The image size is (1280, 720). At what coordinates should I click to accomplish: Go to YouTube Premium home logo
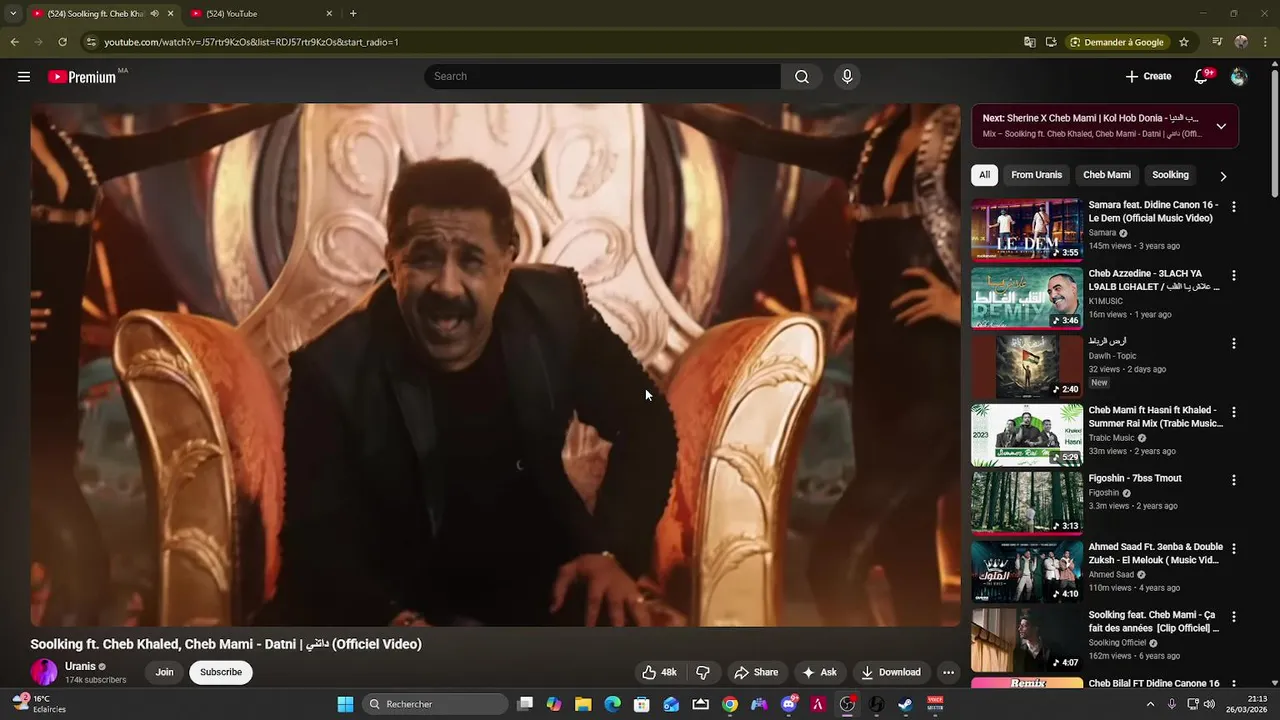point(82,77)
